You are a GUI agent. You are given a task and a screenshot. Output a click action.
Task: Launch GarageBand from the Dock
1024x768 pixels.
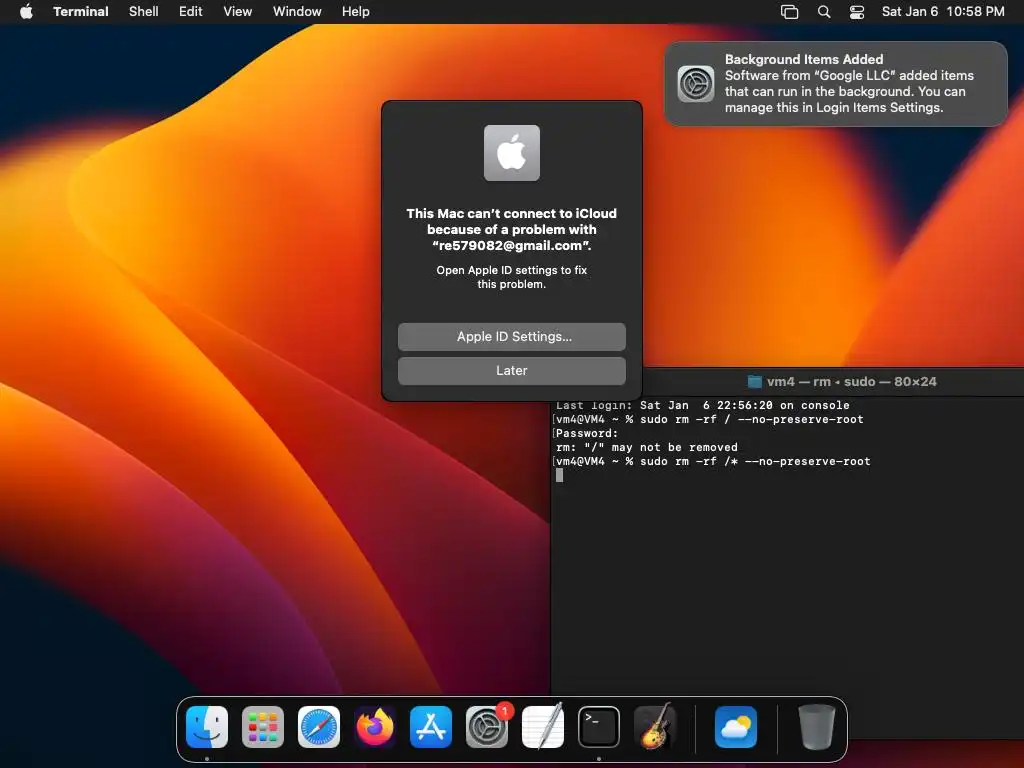tap(655, 727)
